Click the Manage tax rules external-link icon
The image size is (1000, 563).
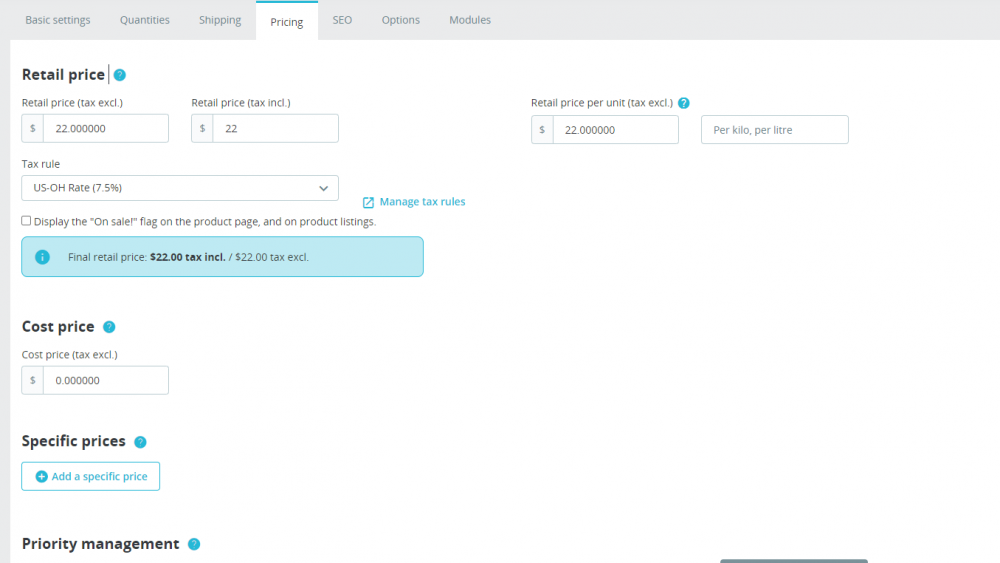(x=368, y=202)
